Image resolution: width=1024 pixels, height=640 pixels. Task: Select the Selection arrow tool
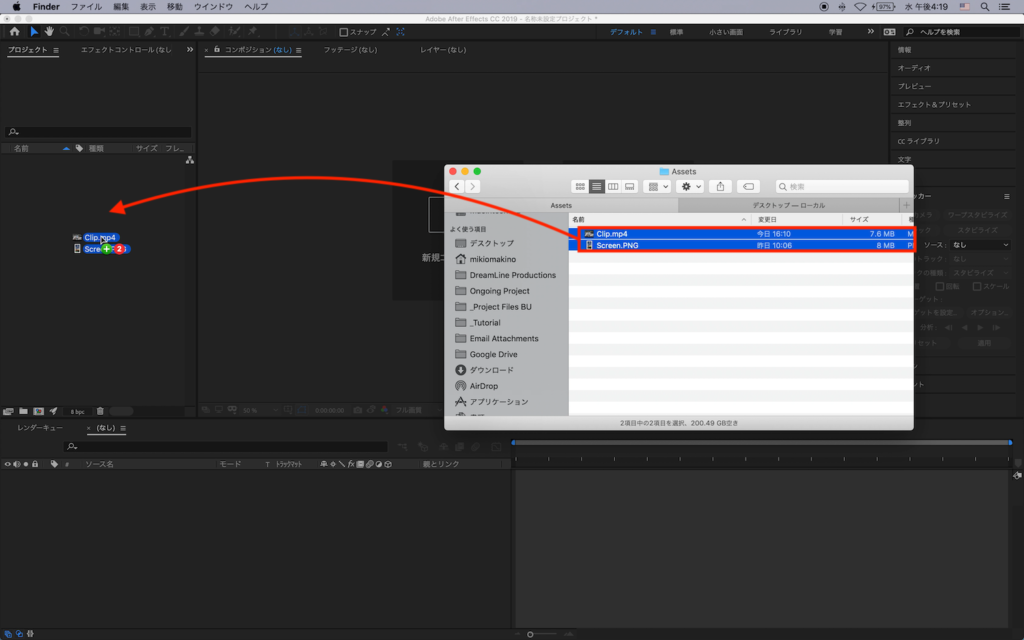(34, 31)
